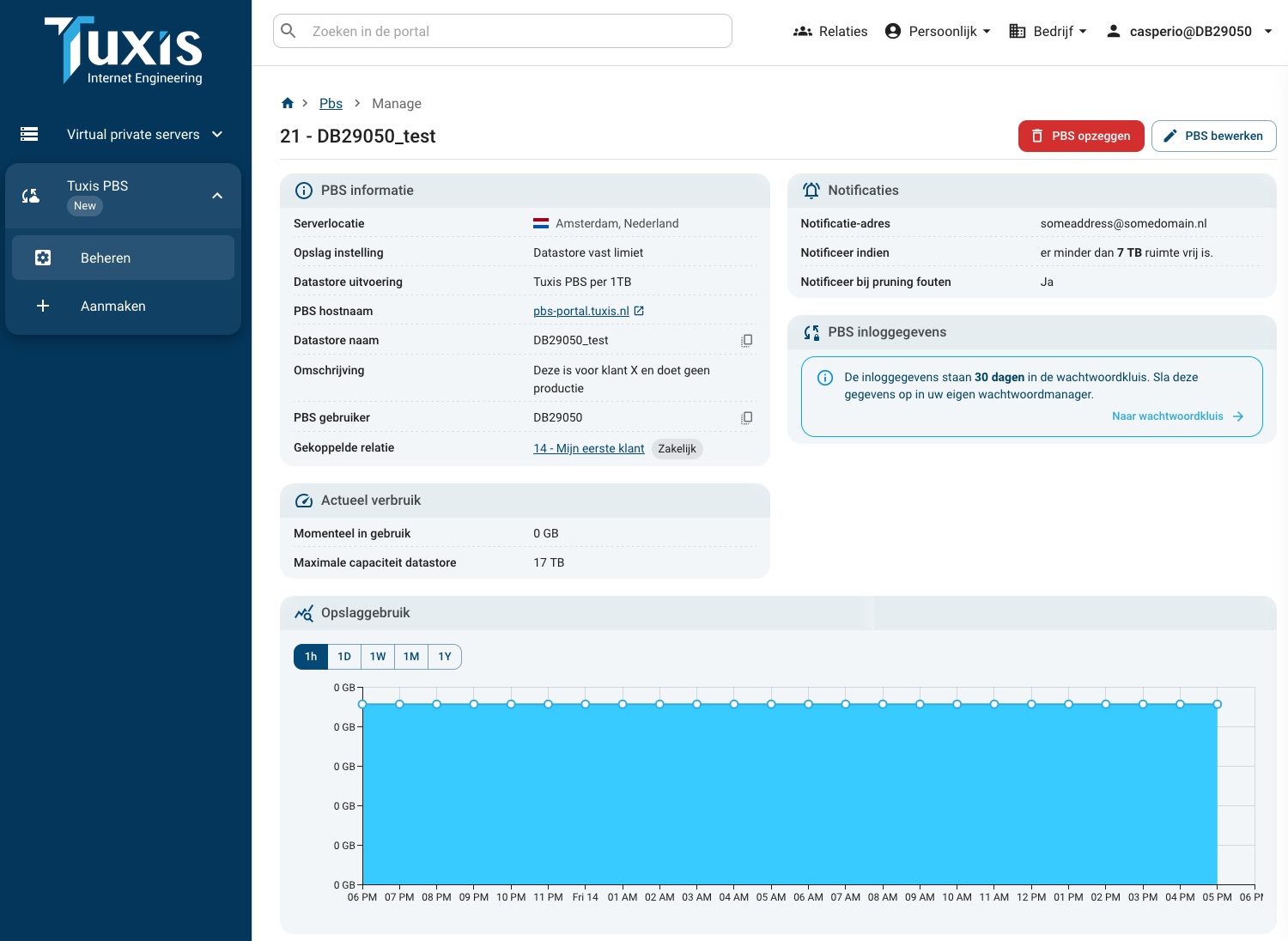Image resolution: width=1288 pixels, height=941 pixels.
Task: Click the DB29050_test datastore name value
Action: 571,340
